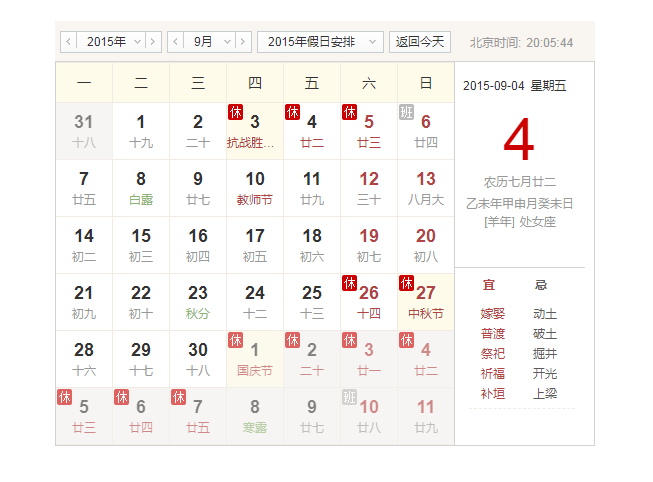The width and height of the screenshot is (653, 482).
Task: Select September 3 抗战胜利 holiday
Action: point(255,131)
